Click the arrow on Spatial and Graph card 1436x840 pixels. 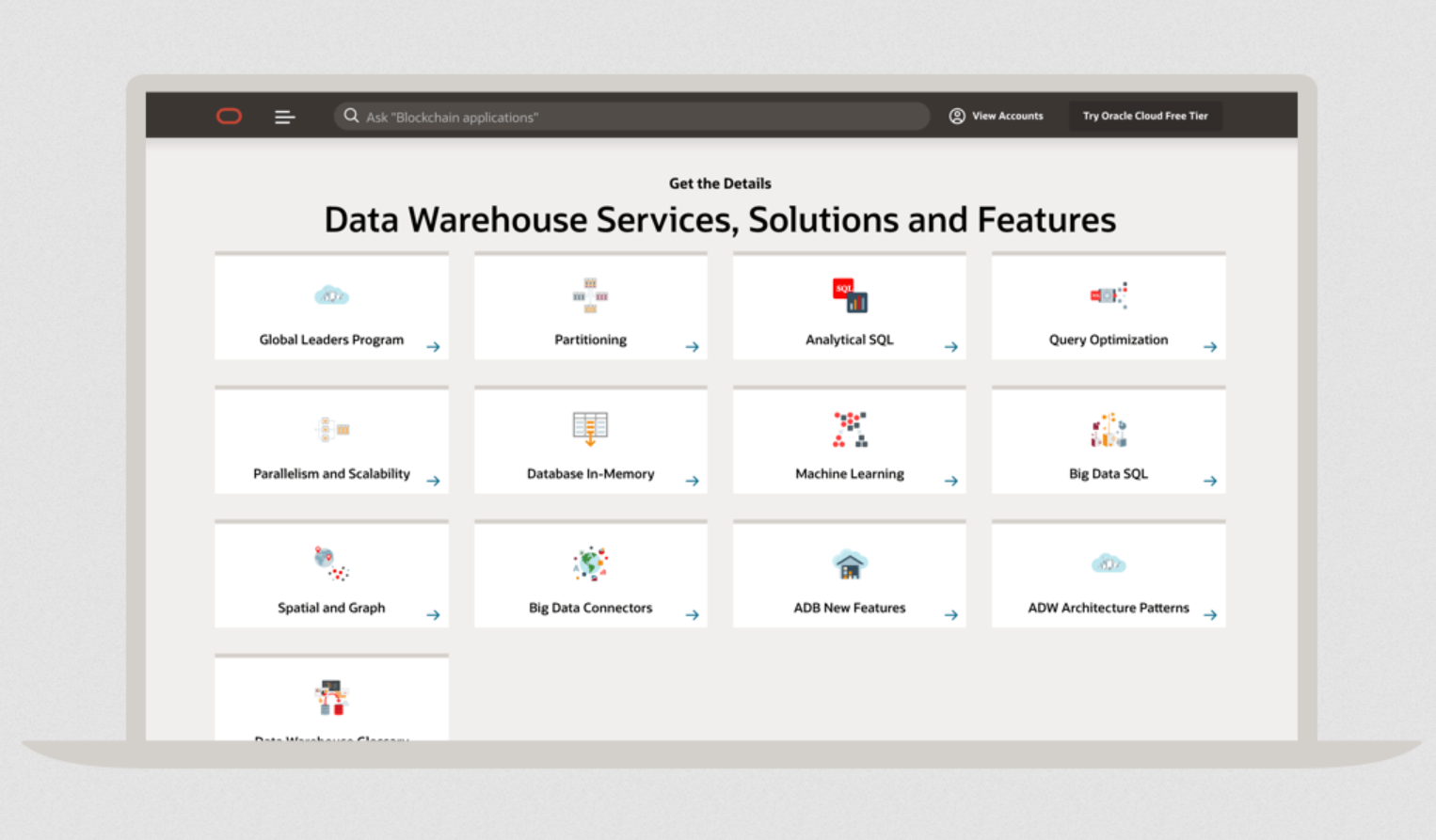pos(433,615)
